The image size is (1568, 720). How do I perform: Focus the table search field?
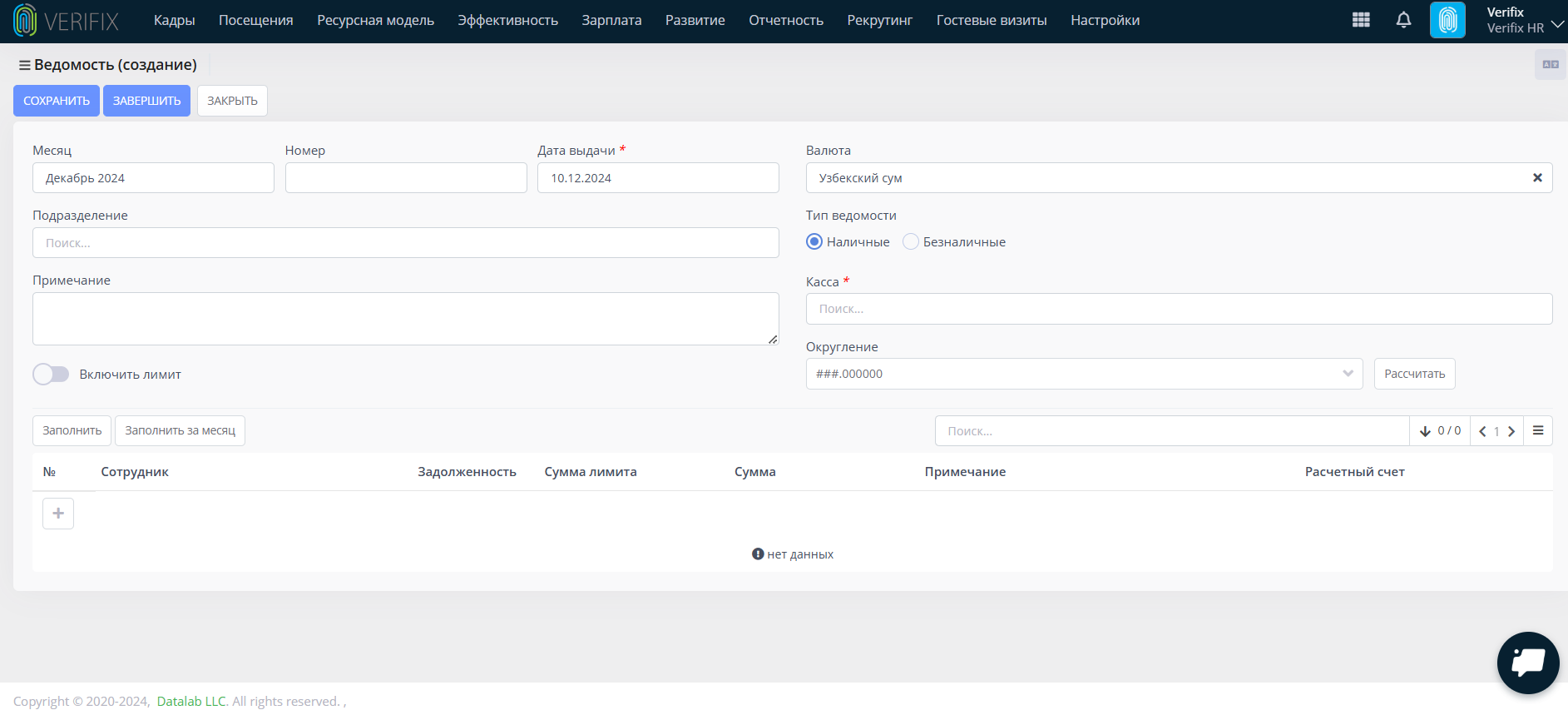click(x=1172, y=431)
